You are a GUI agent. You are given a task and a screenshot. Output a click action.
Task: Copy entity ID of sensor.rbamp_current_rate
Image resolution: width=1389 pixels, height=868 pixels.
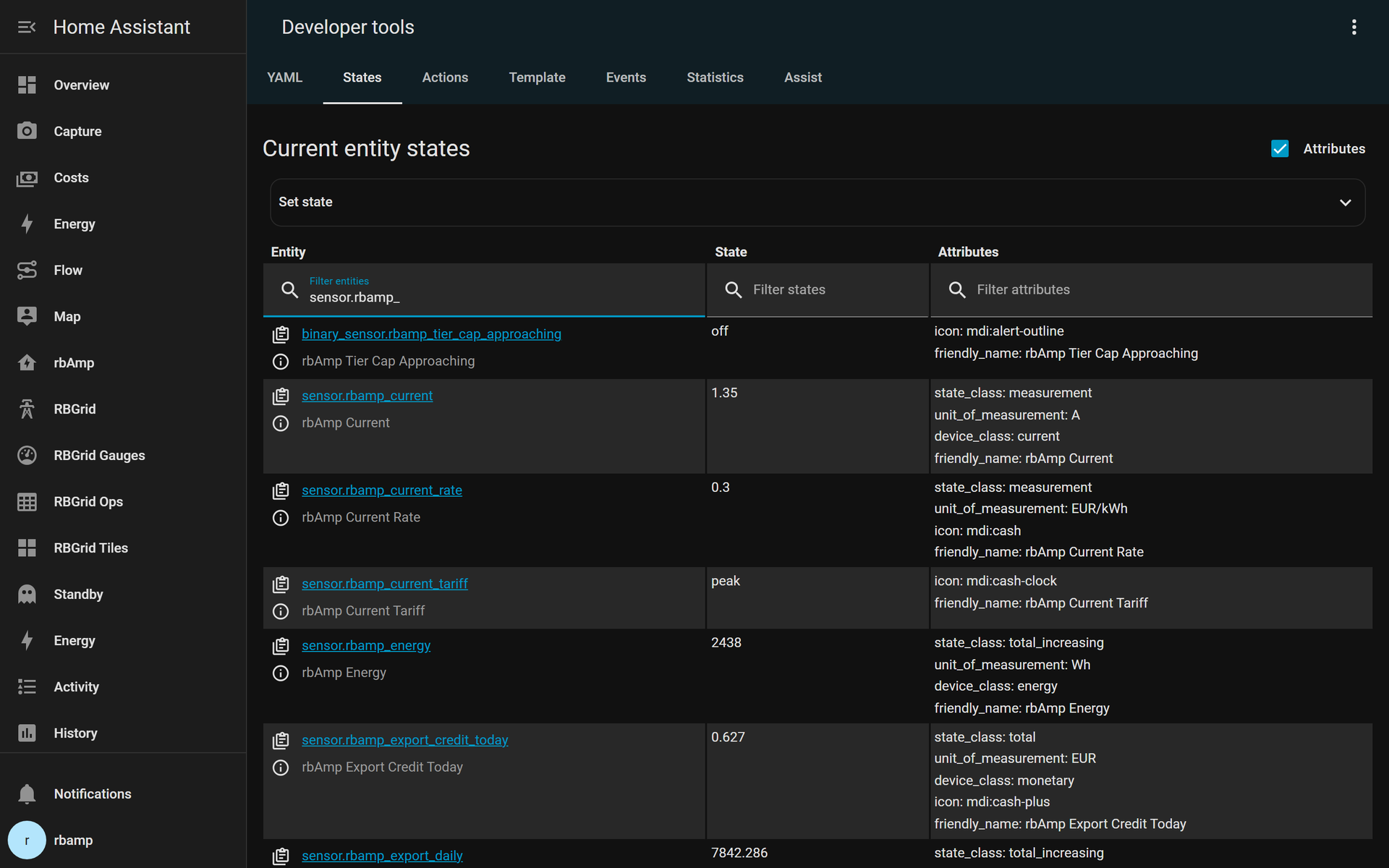click(281, 490)
